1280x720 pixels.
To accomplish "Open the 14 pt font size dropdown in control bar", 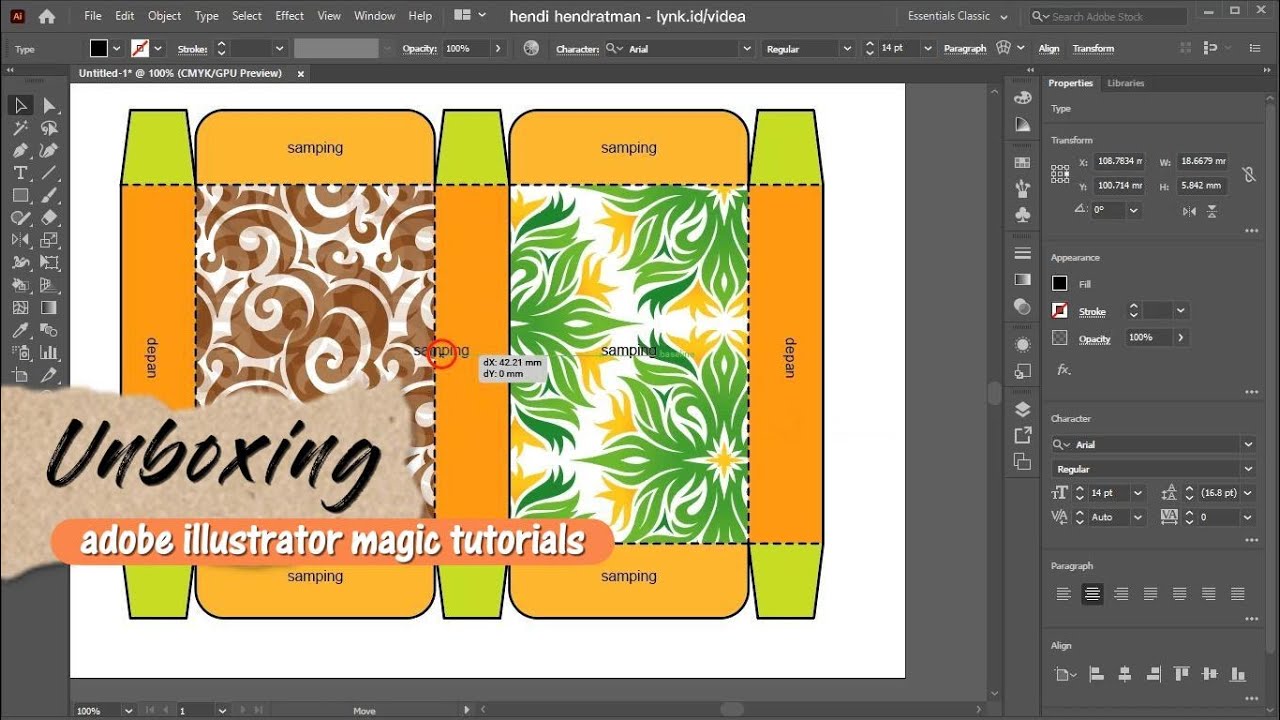I will (x=928, y=48).
